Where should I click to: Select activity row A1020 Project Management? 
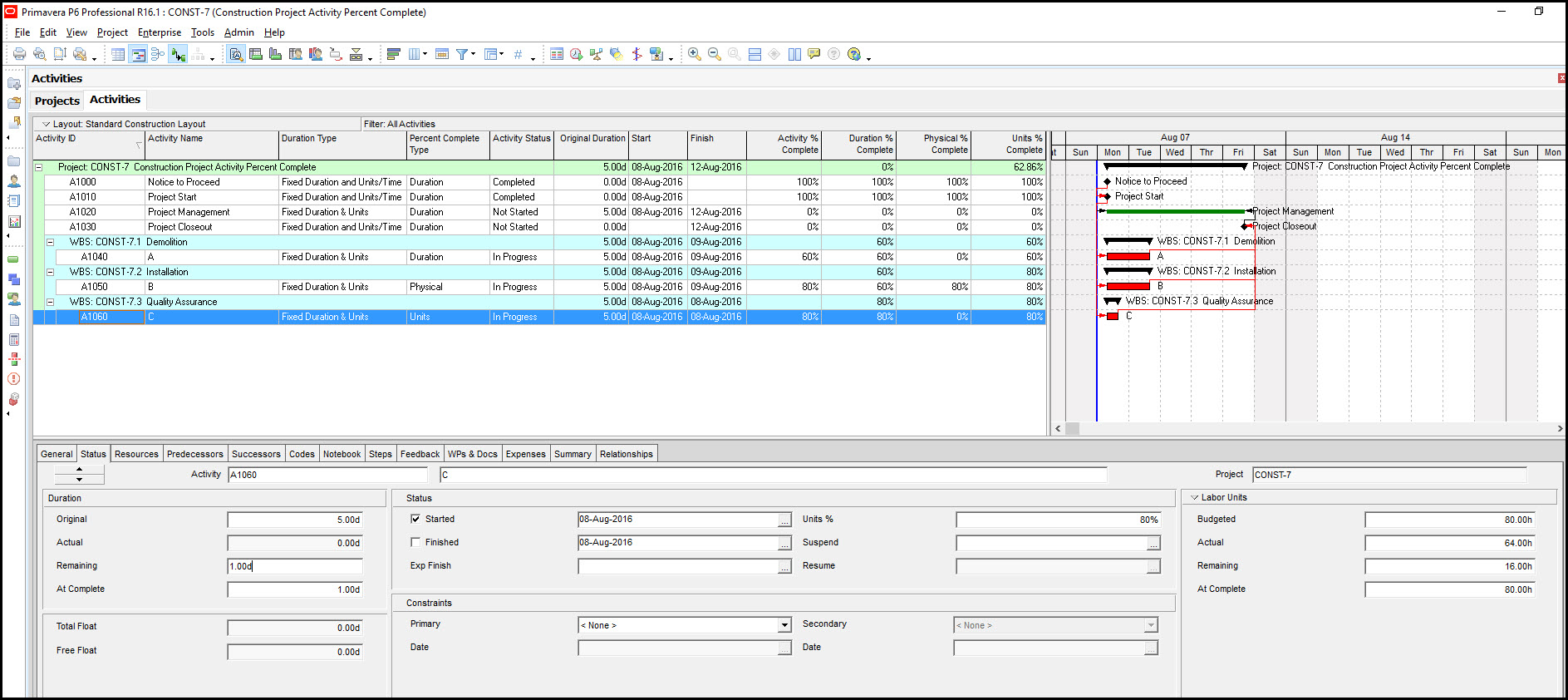pyautogui.click(x=539, y=212)
